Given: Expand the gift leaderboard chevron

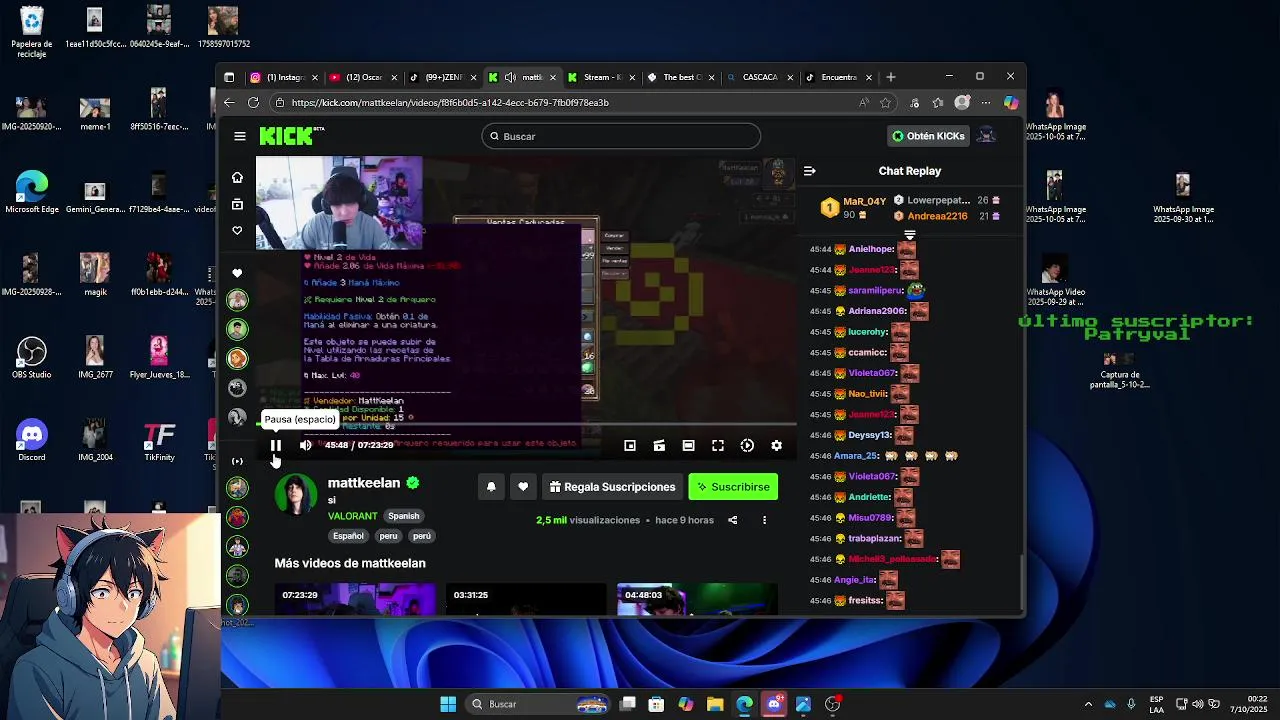Looking at the screenshot, I should [910, 235].
